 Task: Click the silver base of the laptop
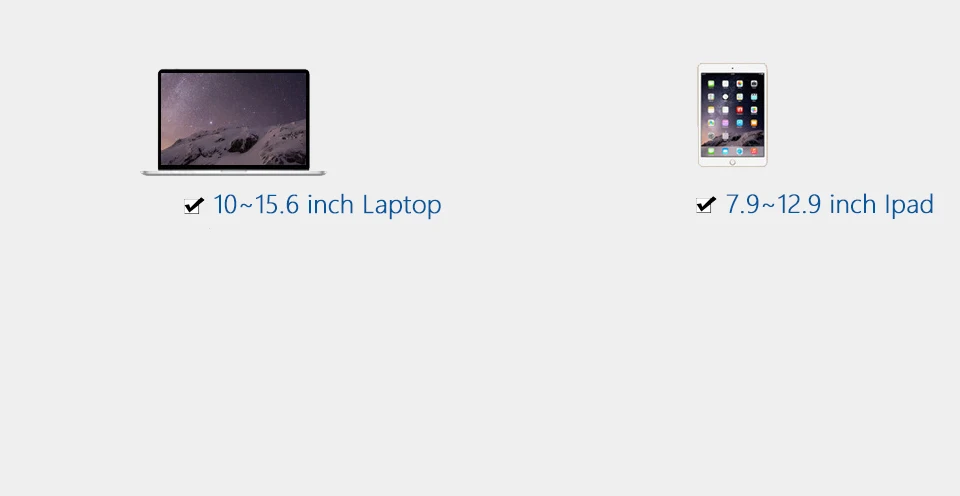click(233, 173)
